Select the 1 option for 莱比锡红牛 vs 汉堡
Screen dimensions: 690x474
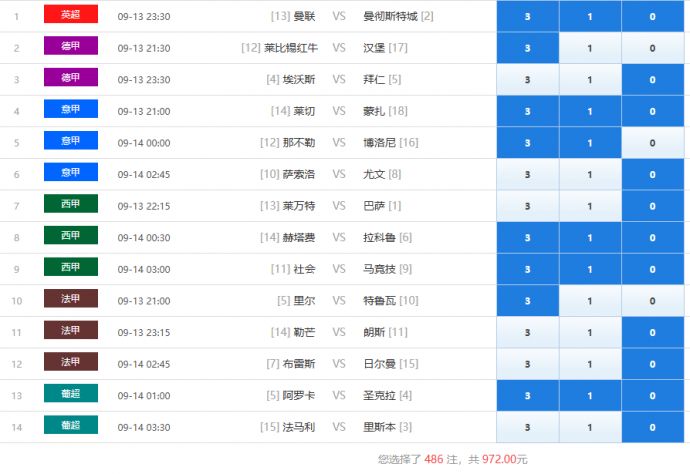[x=590, y=48]
